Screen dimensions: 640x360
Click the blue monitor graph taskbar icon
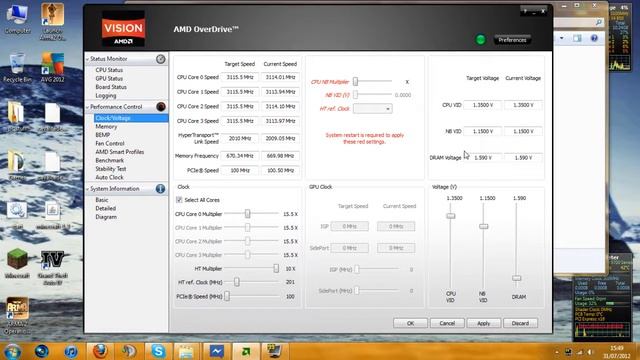(x=216, y=351)
